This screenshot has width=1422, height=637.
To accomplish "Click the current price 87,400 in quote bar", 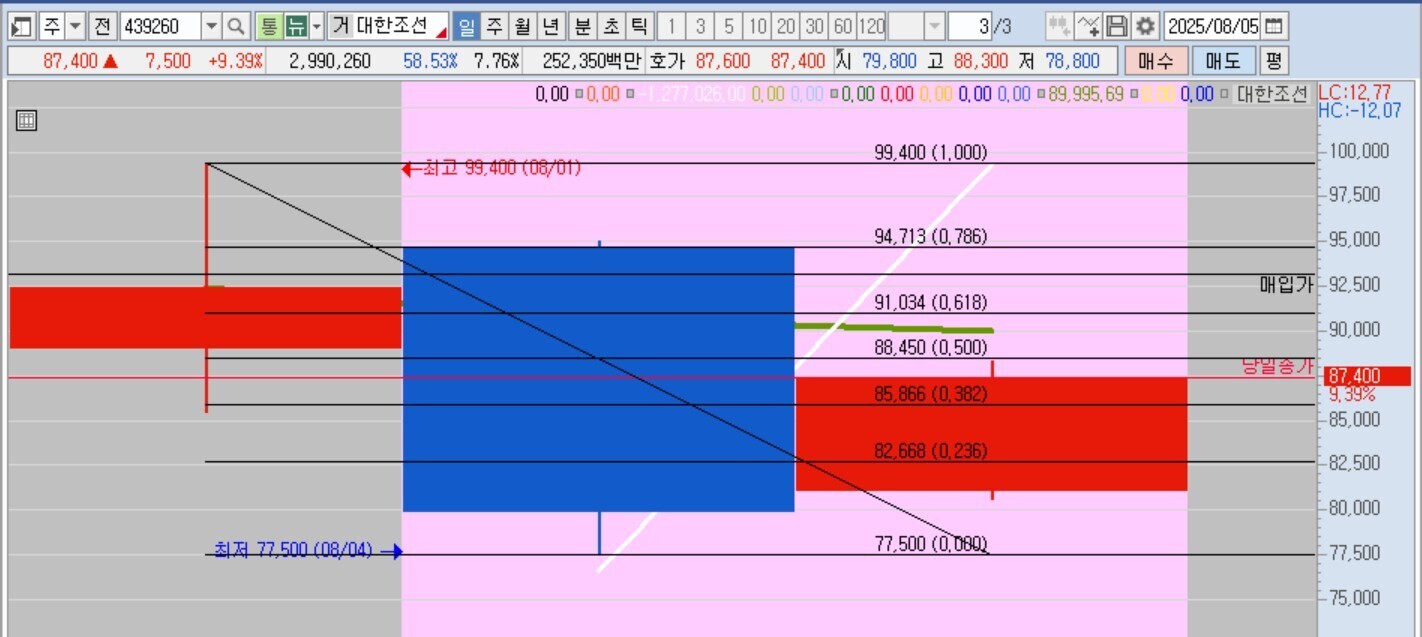I will click(x=70, y=61).
